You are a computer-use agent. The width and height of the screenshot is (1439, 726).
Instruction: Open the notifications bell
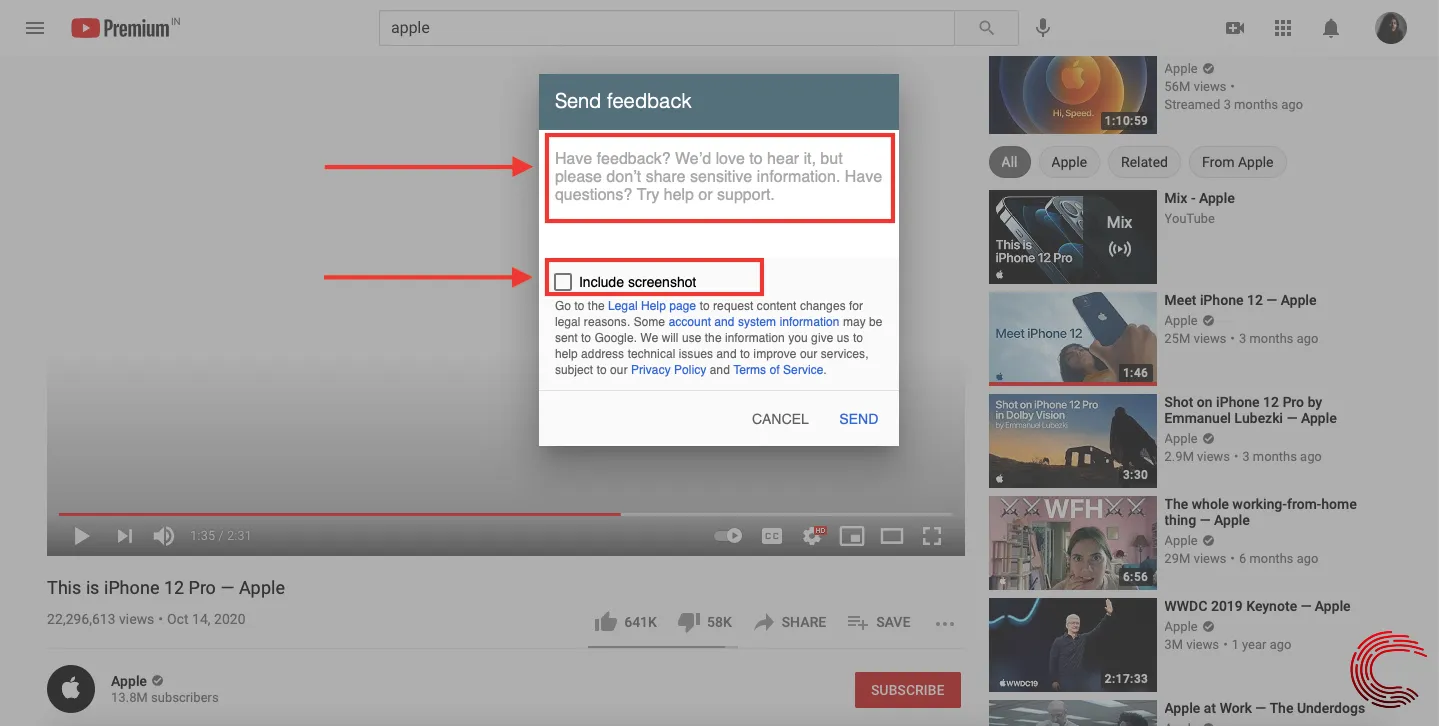click(x=1331, y=28)
